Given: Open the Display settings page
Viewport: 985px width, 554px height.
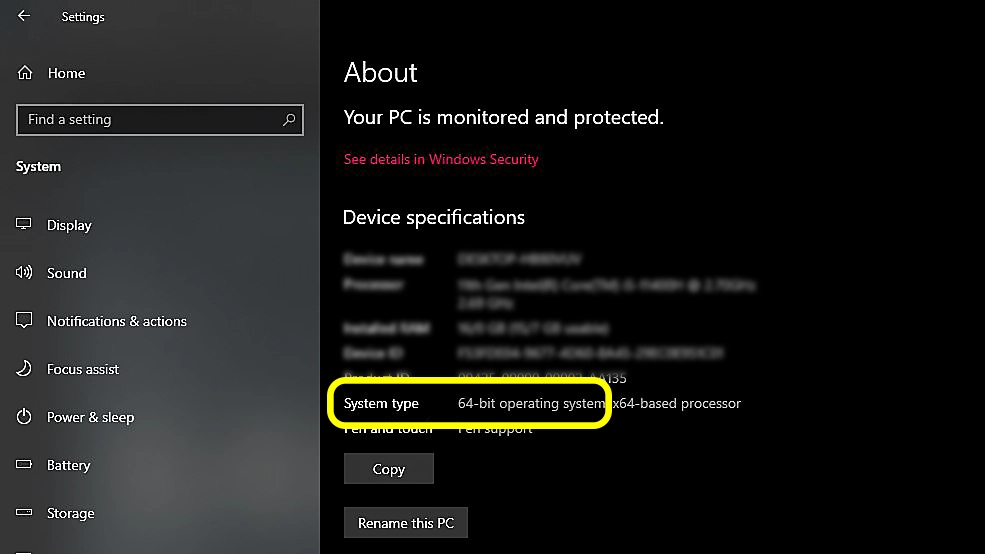Looking at the screenshot, I should point(69,225).
